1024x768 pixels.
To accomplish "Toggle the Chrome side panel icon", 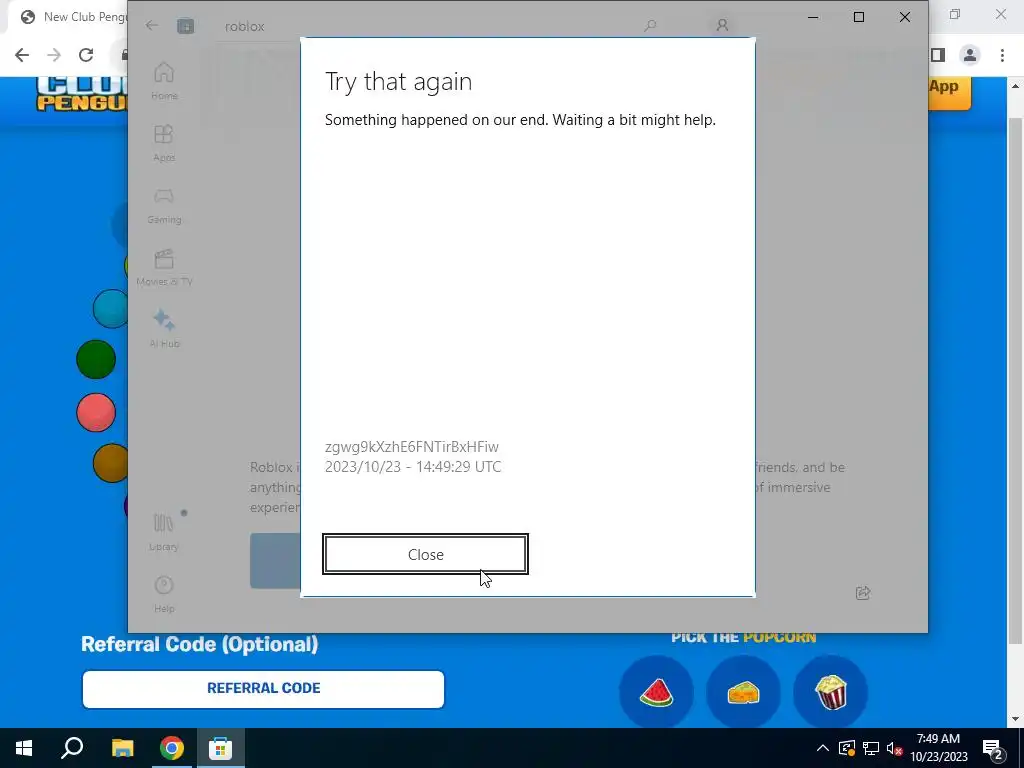I will [x=938, y=55].
